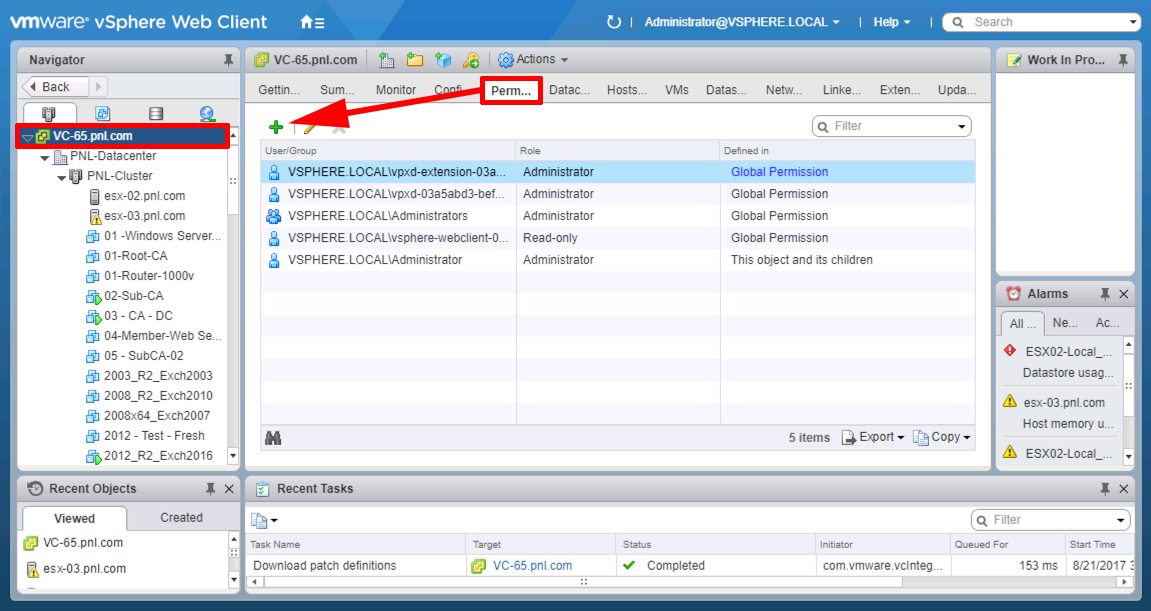Close the Alarms panel
Screen dimensions: 1151x611
[x=1124, y=294]
